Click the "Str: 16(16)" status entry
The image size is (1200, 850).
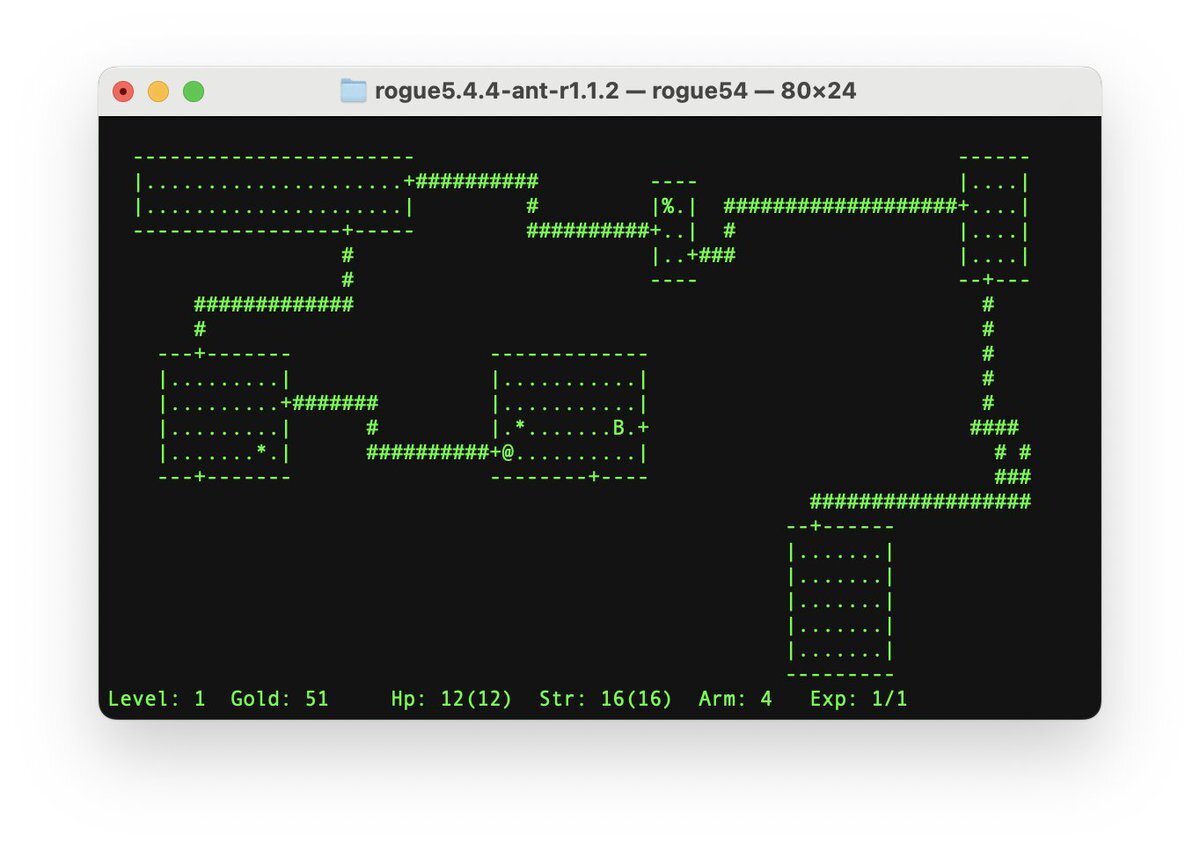tap(605, 698)
